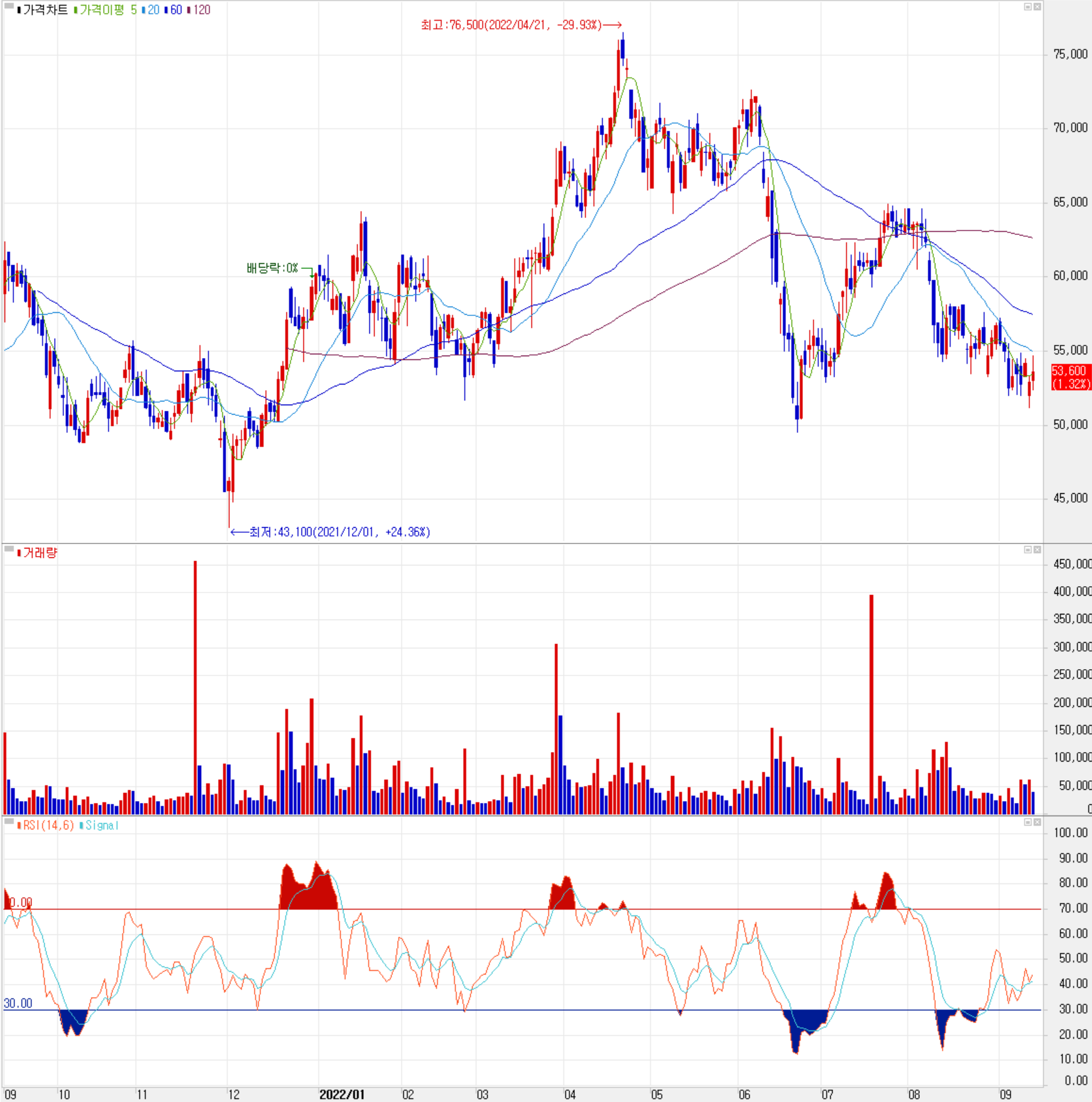Click the 450,000 volume axis label
Screen dimensions: 1092x1102
pyautogui.click(x=1073, y=564)
